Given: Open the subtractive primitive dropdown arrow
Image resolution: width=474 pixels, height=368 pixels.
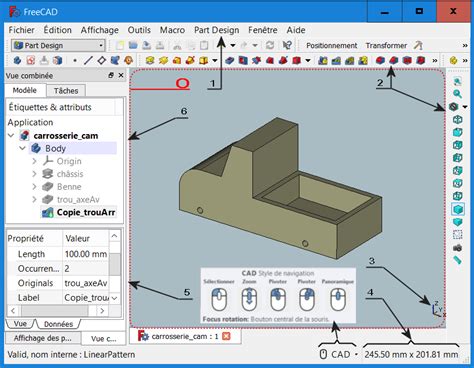Looking at the screenshot, I should [308, 61].
